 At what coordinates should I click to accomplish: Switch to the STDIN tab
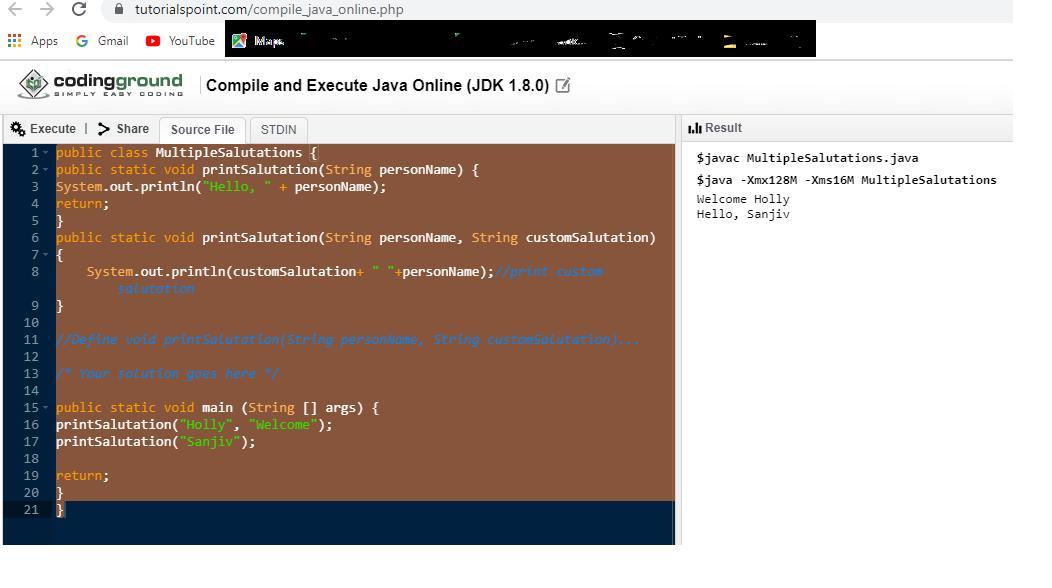[x=278, y=130]
